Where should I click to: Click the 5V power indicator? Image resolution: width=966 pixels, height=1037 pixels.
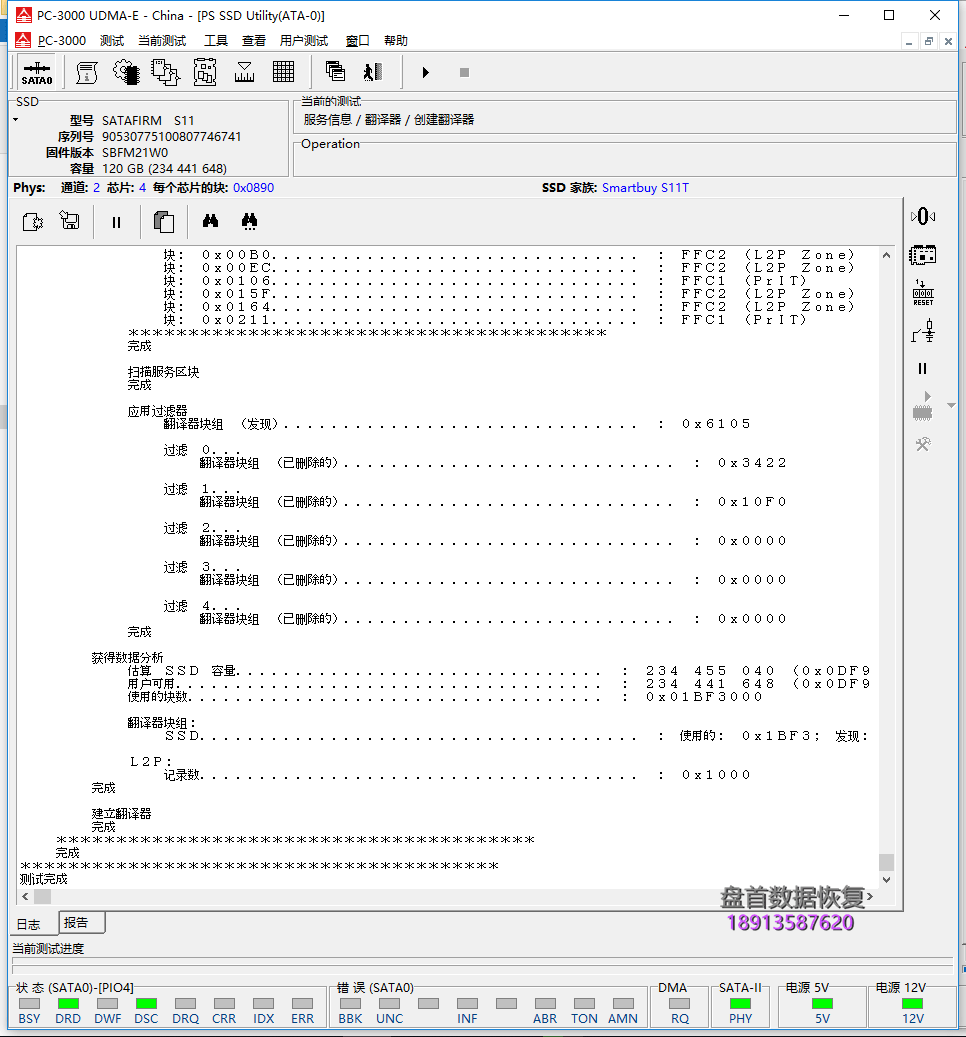click(x=823, y=1004)
